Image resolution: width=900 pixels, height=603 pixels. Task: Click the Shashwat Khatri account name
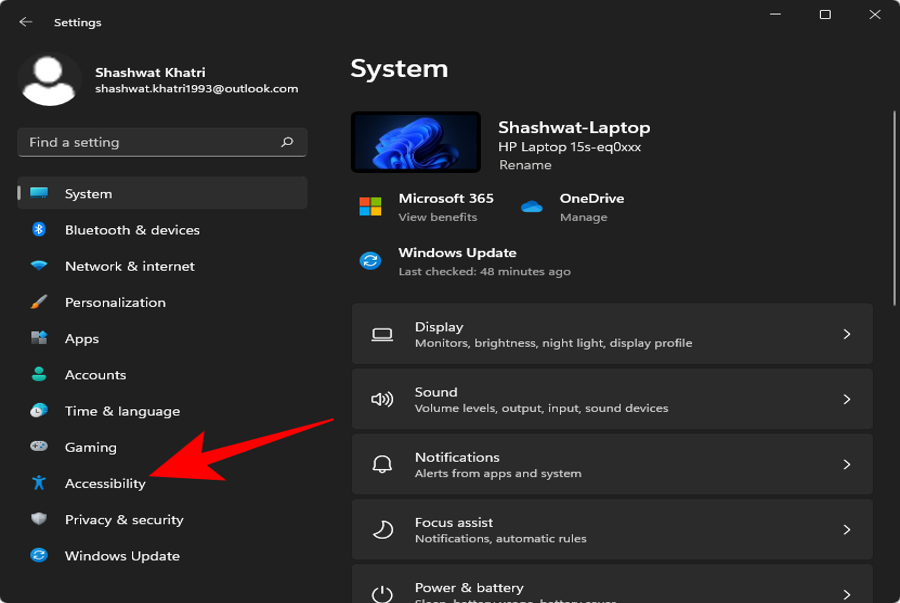[x=150, y=72]
